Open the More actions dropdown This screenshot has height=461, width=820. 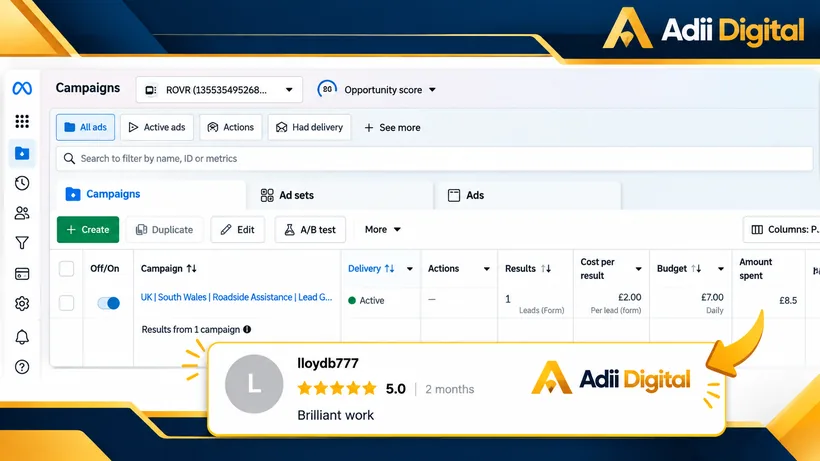pyautogui.click(x=382, y=229)
